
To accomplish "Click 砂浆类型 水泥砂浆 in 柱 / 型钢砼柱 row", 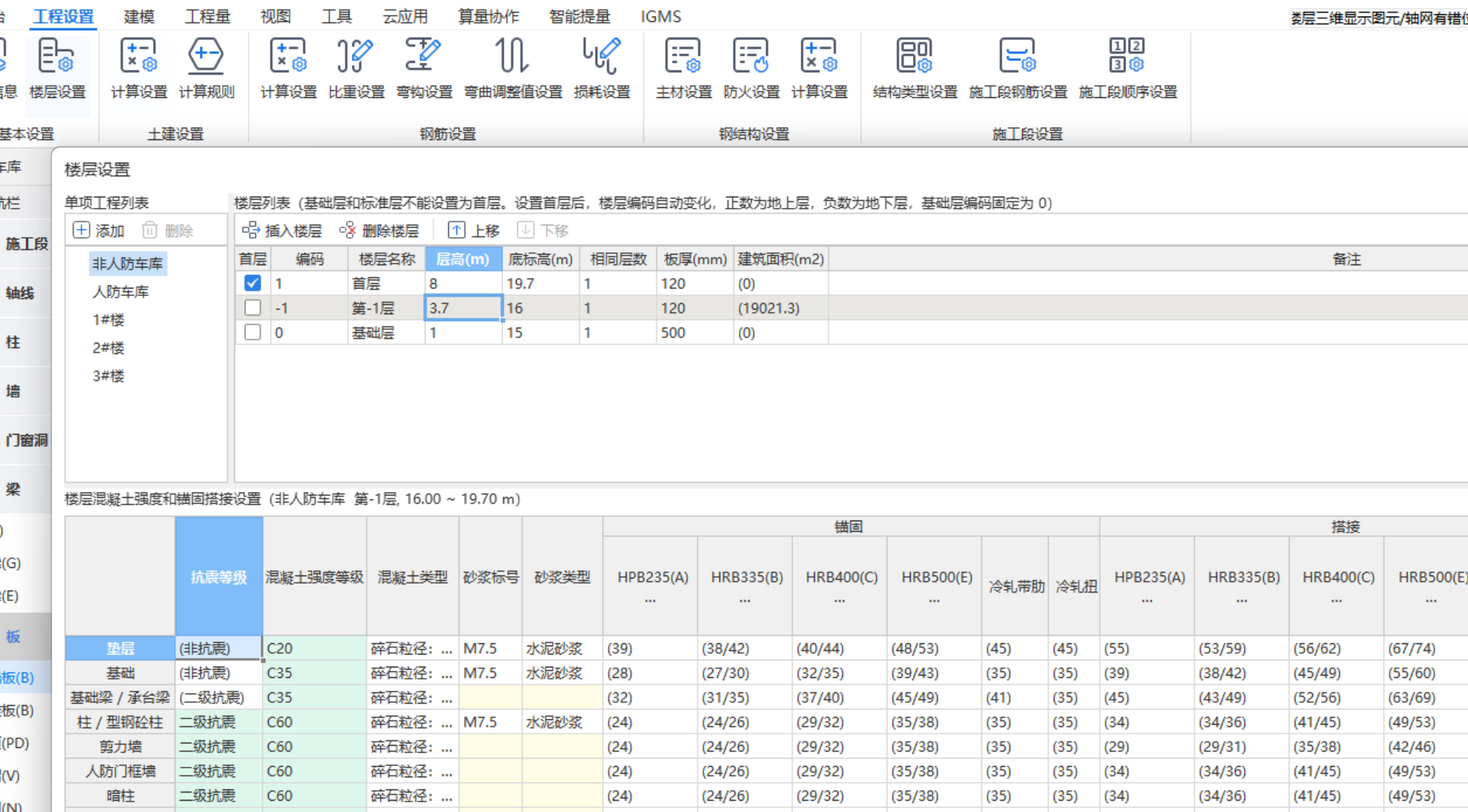I will (x=562, y=722).
